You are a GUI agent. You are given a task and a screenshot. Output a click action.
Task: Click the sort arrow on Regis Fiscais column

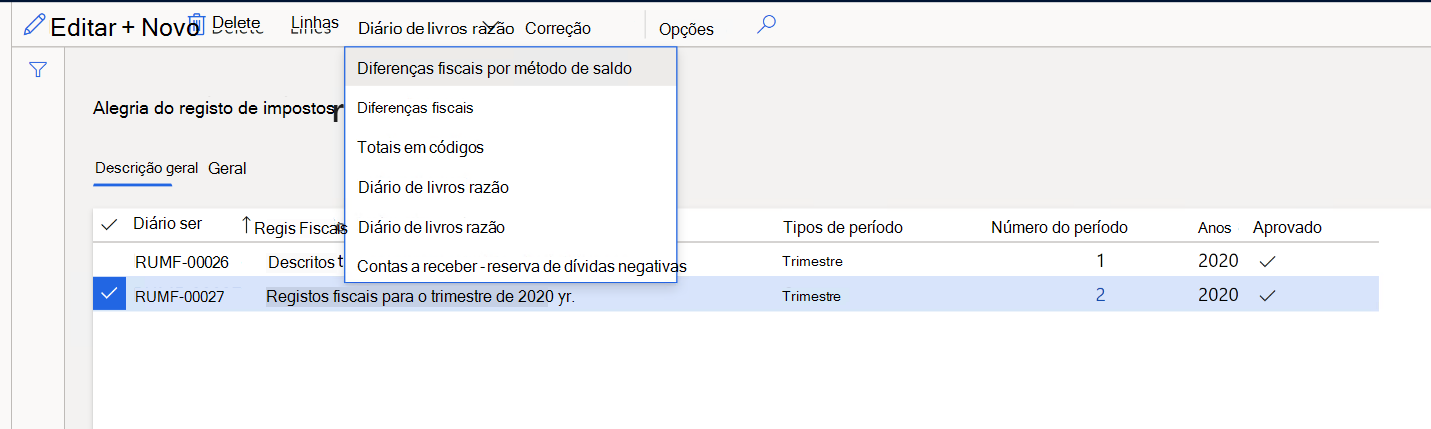coord(246,225)
